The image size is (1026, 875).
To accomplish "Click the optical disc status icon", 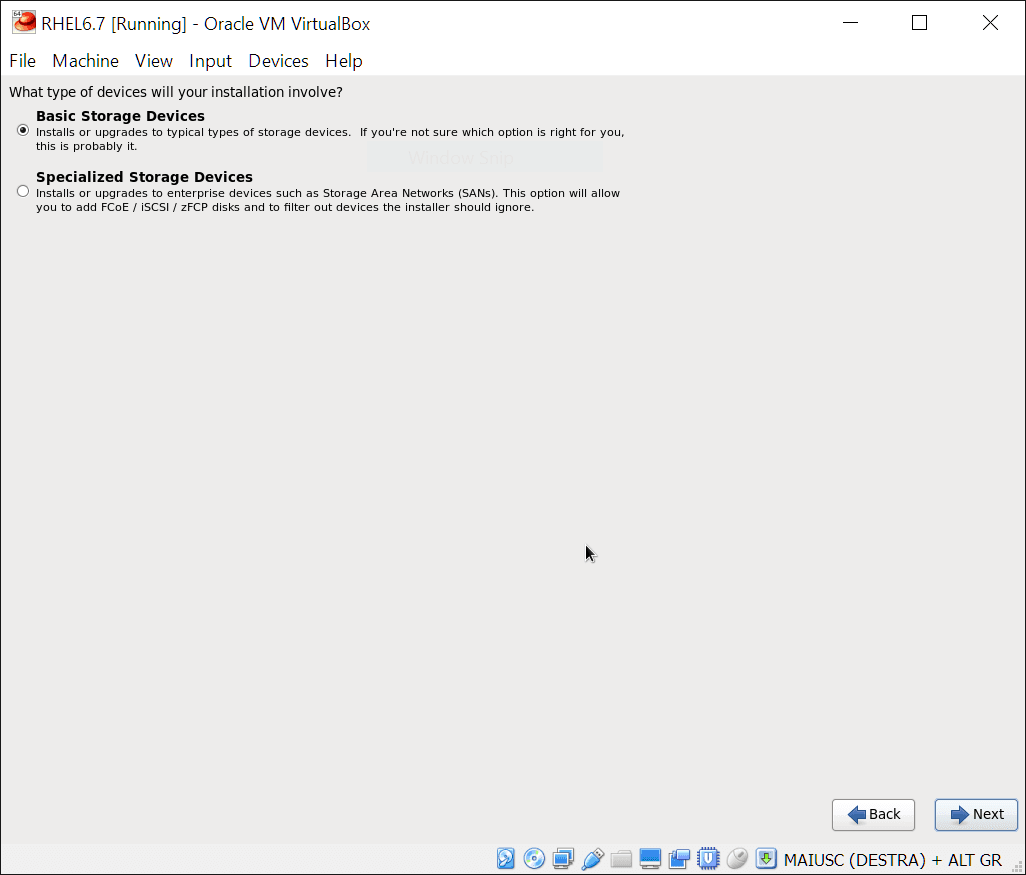I will [x=534, y=858].
